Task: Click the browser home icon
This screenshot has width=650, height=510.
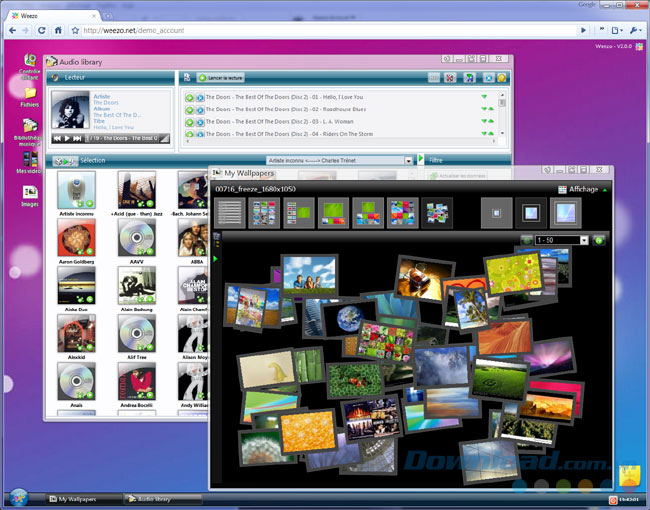Action: pos(59,30)
